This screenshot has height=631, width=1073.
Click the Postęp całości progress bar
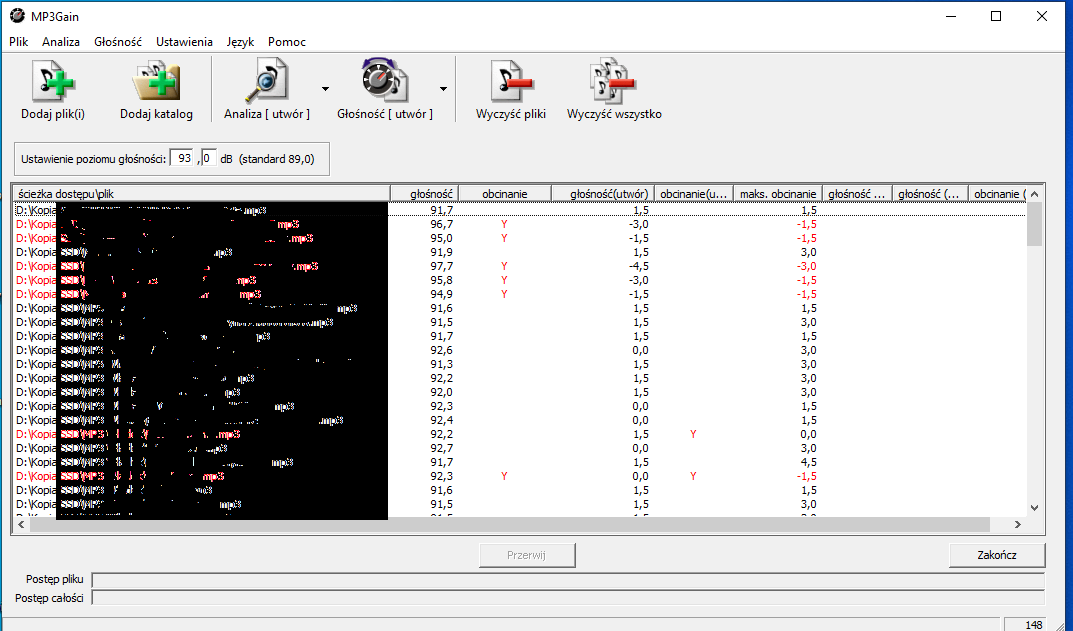(x=568, y=598)
